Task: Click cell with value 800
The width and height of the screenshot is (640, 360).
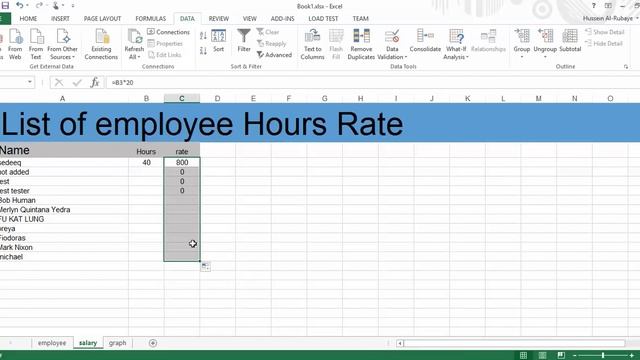Action: 182,162
